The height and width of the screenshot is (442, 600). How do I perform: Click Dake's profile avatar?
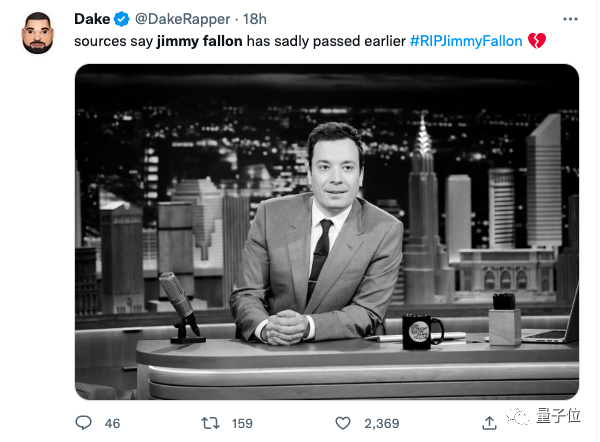38,33
